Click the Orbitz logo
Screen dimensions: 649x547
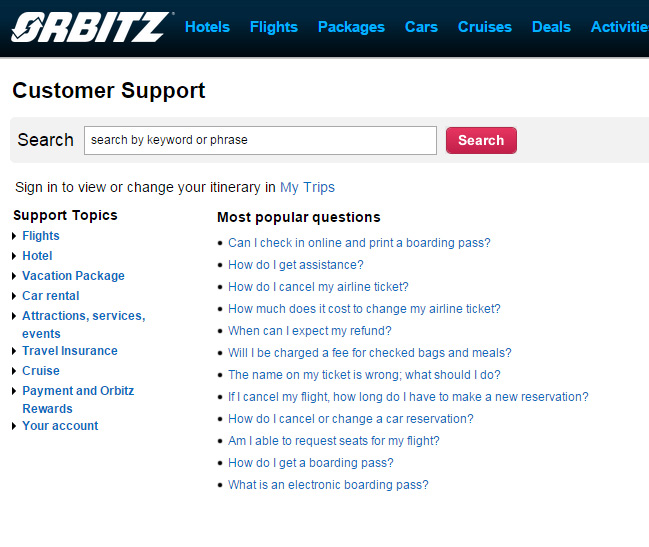pyautogui.click(x=91, y=27)
